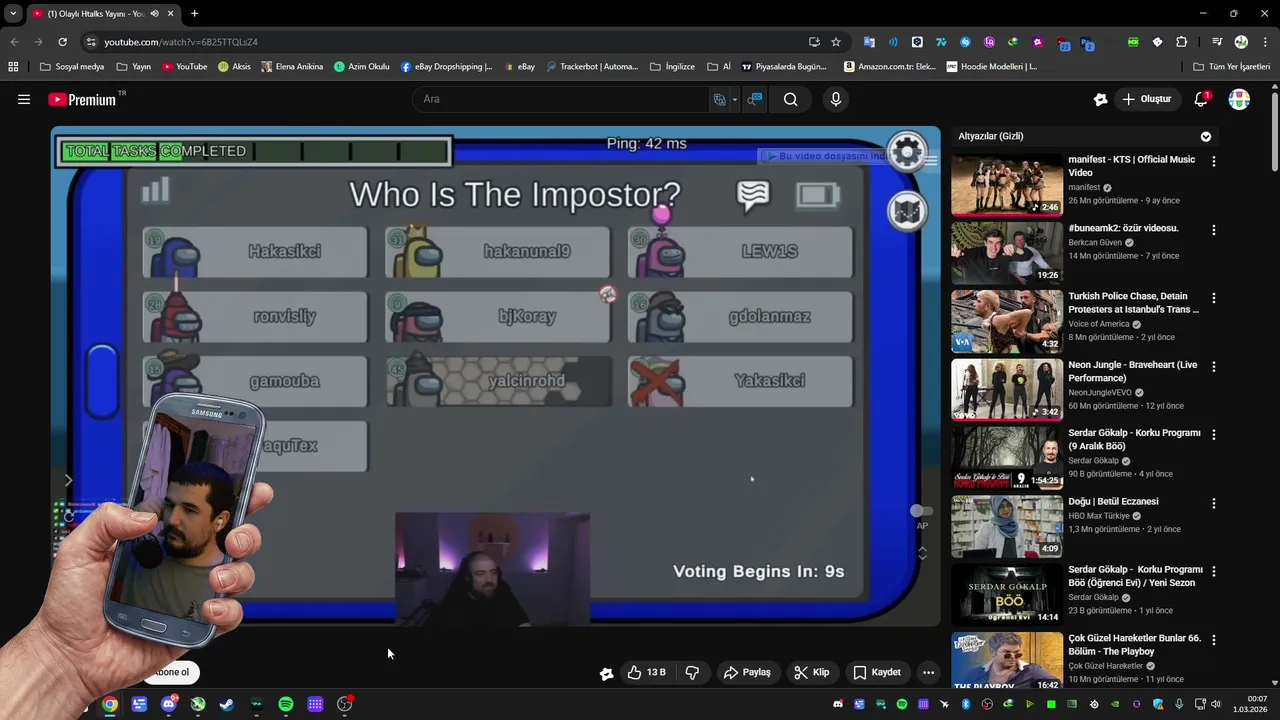The width and height of the screenshot is (1280, 720).
Task: Open the Tüm Yer İşaretleri folder
Action: (1231, 67)
